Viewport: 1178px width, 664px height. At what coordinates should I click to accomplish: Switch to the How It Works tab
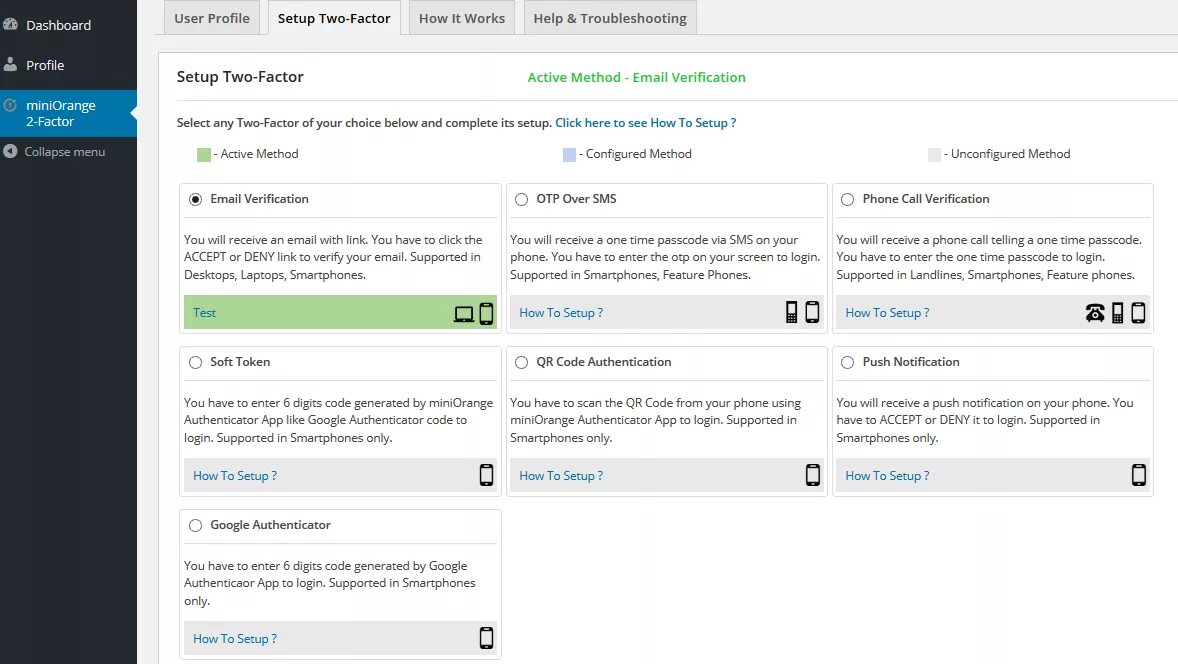(x=462, y=18)
